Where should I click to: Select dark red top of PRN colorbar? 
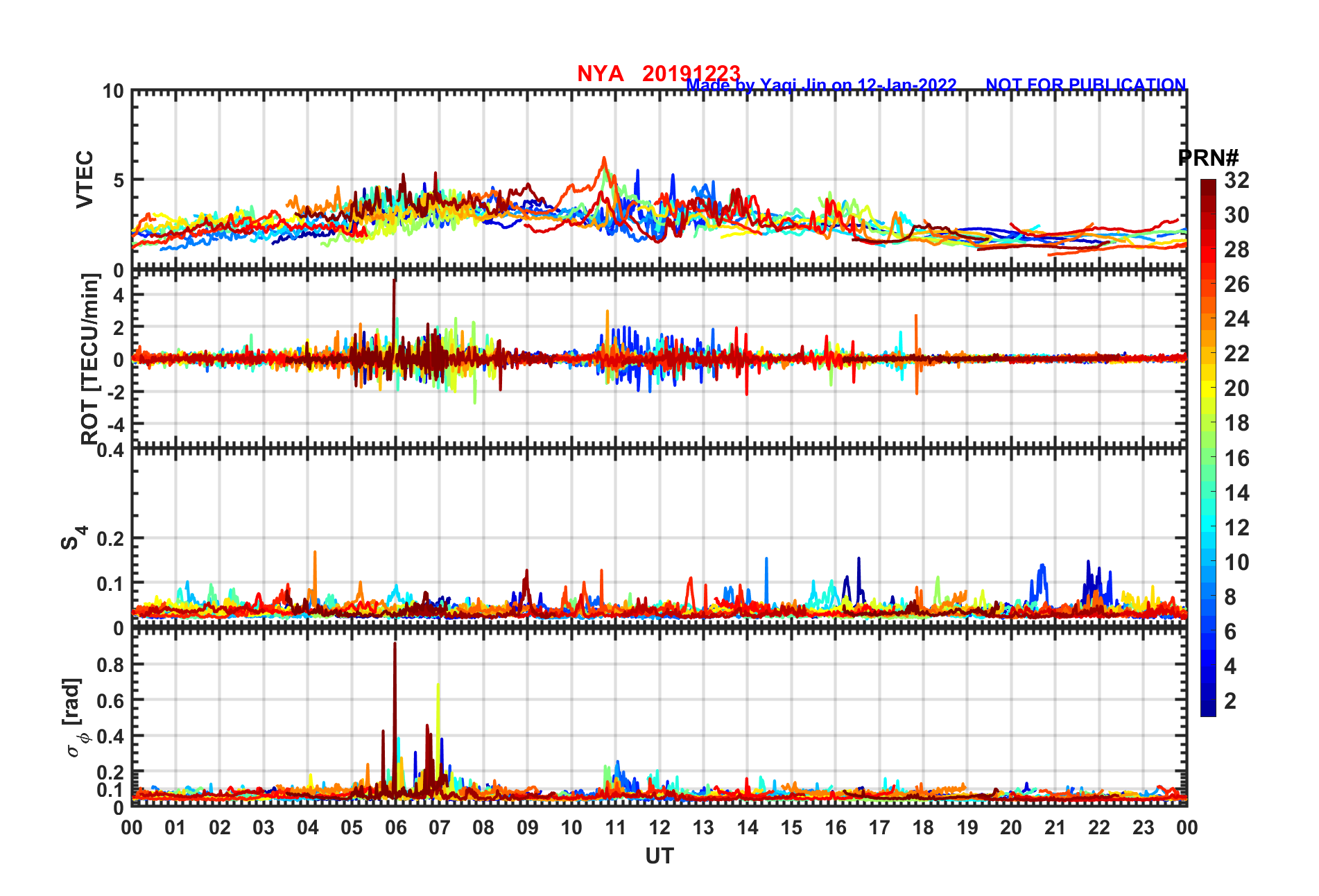pos(1208,184)
